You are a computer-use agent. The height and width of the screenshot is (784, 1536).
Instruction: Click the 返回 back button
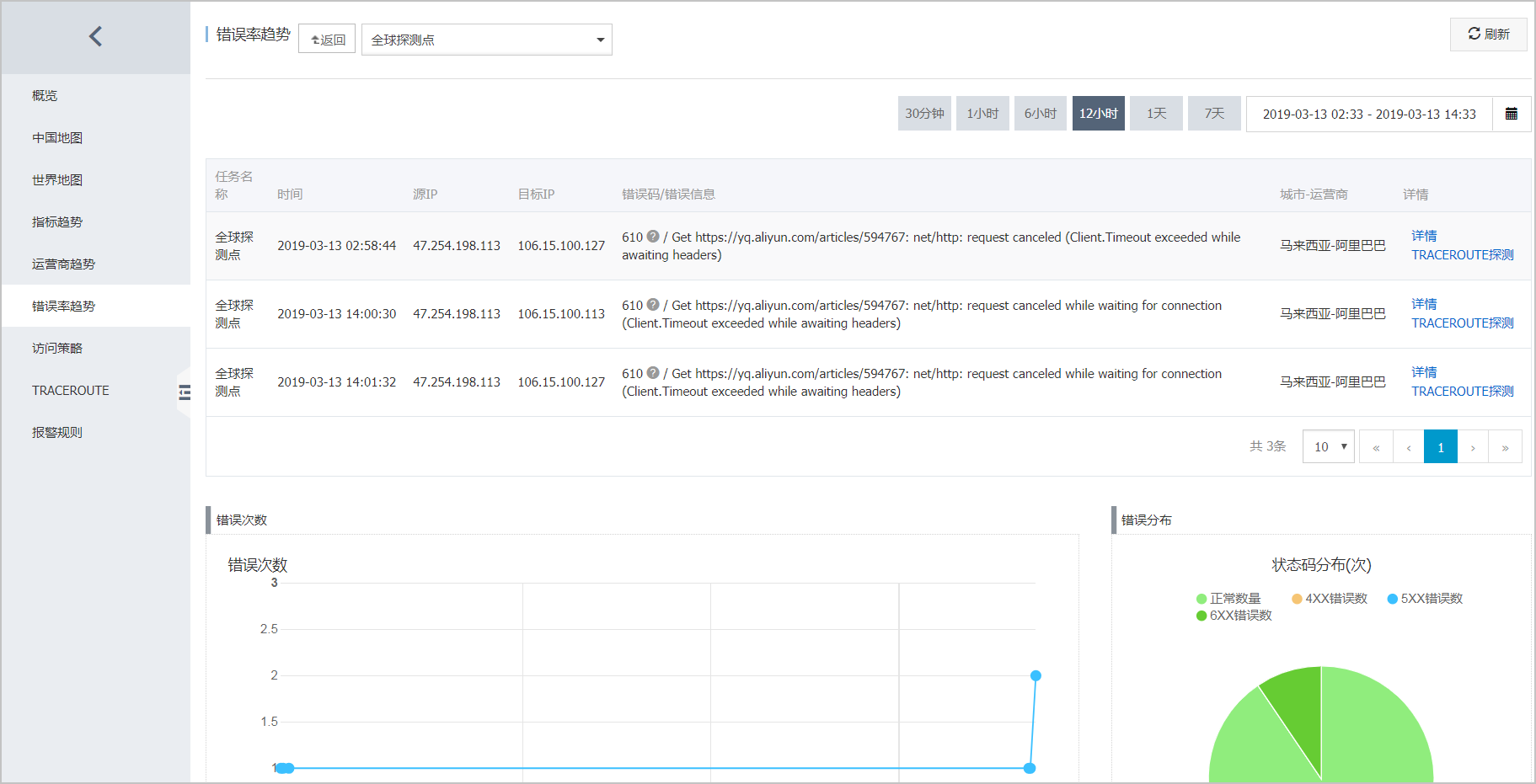point(327,40)
